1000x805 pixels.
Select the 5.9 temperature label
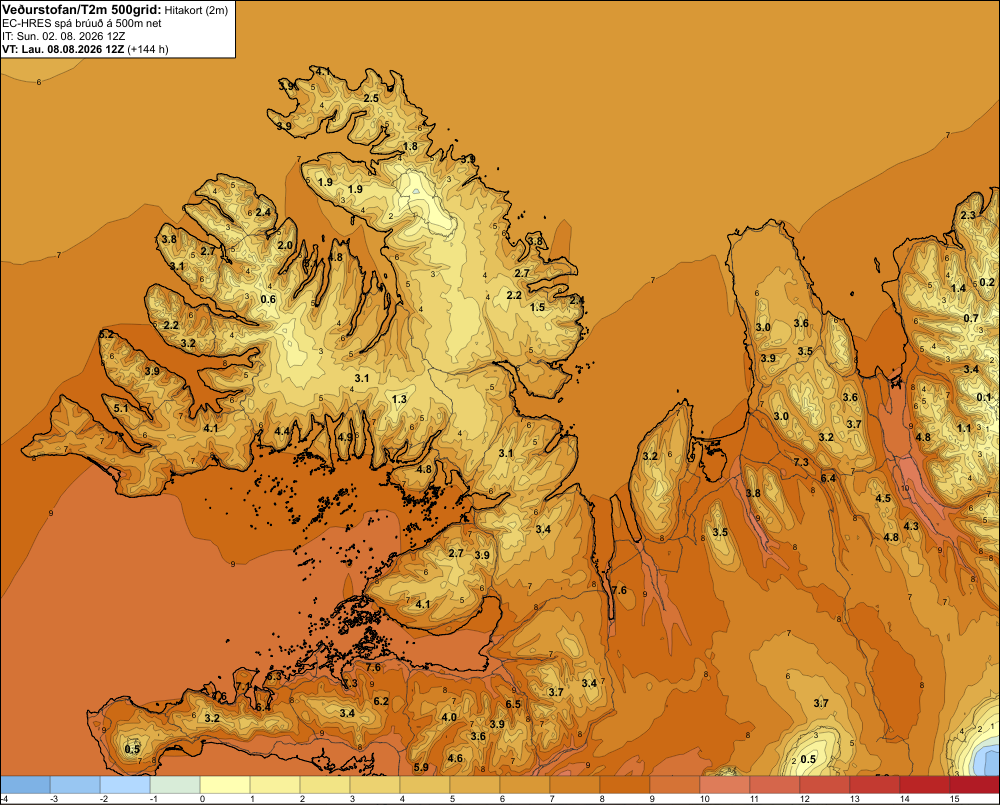coord(421,767)
